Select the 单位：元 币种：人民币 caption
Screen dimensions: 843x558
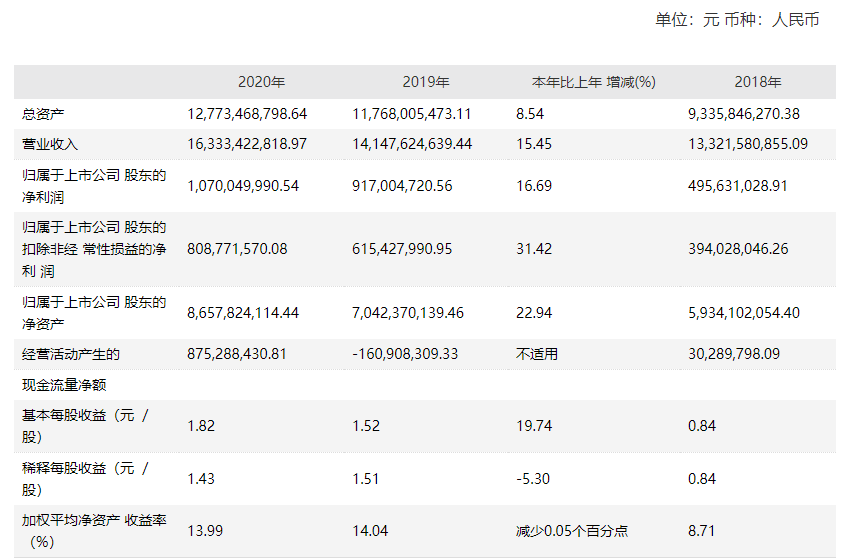point(737,20)
